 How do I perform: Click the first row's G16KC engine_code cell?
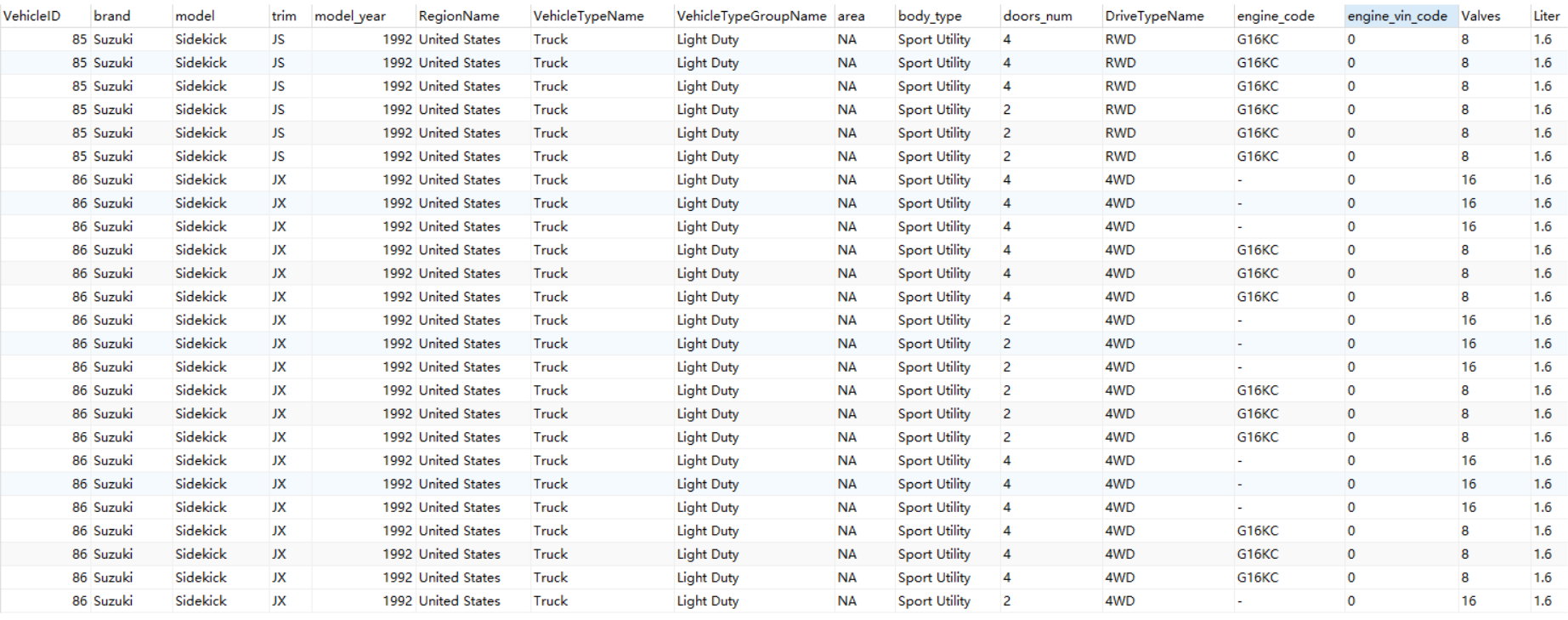click(1257, 40)
